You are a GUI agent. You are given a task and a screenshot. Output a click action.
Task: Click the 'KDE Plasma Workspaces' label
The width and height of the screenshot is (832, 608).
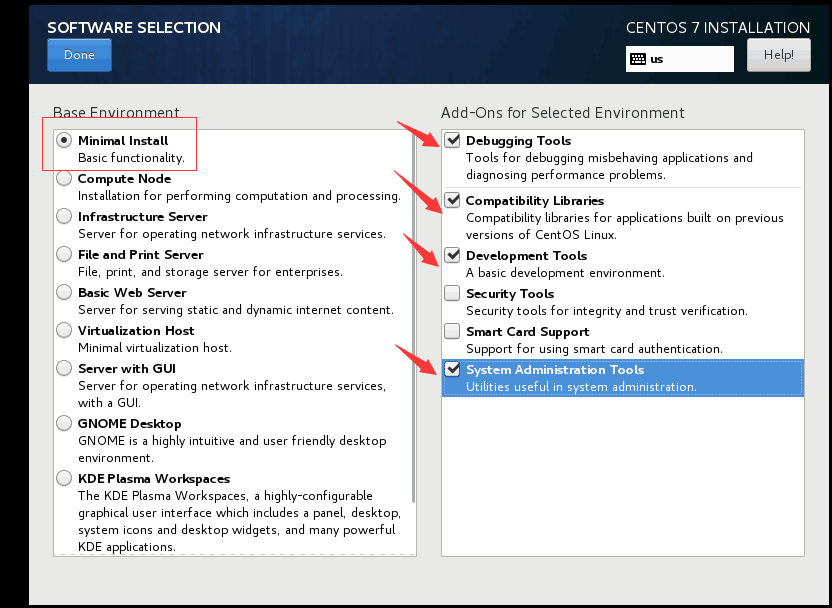click(x=154, y=479)
